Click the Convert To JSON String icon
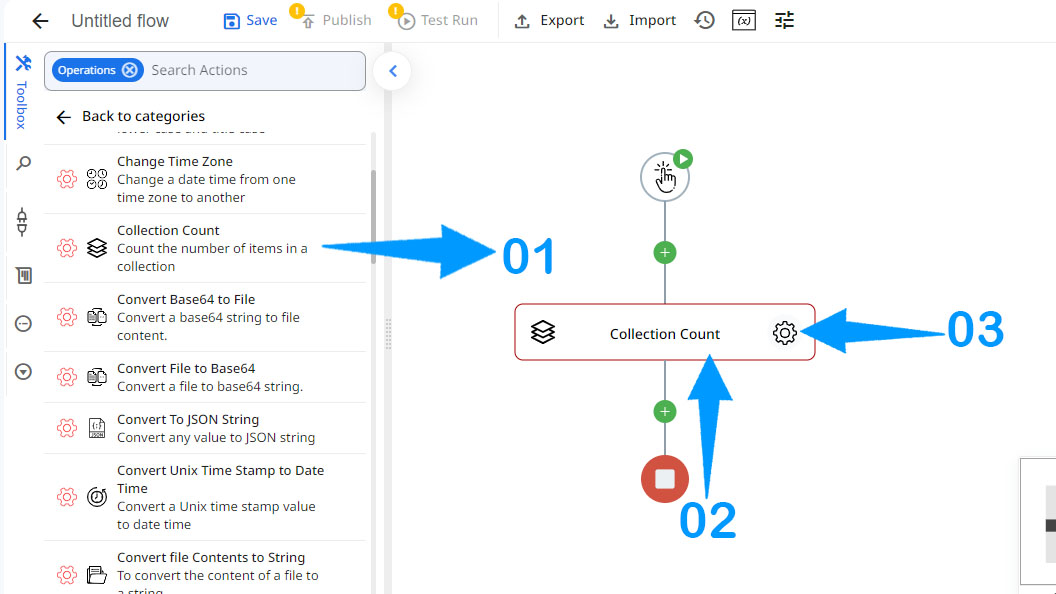Screen dimensions: 1056x594 (97, 428)
